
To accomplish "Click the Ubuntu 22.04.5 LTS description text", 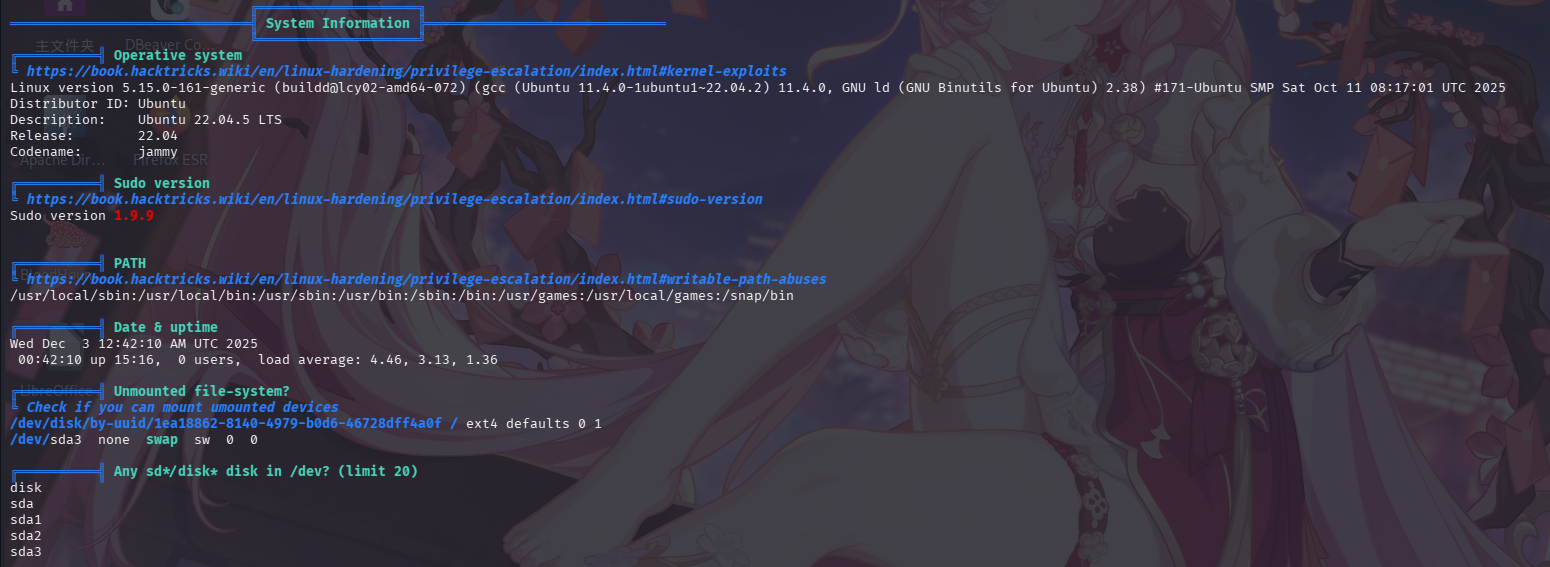I will (x=210, y=120).
